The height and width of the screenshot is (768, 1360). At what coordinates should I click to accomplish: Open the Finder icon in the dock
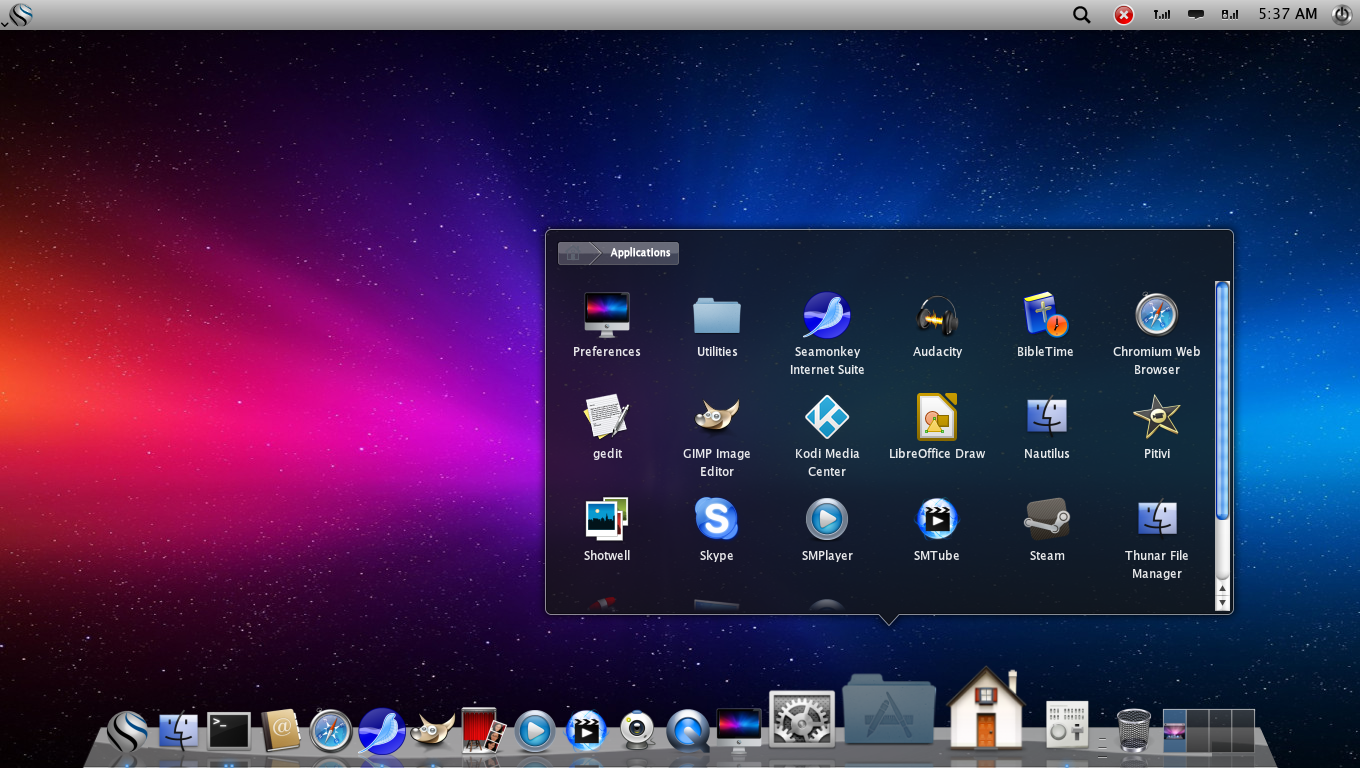pos(179,731)
